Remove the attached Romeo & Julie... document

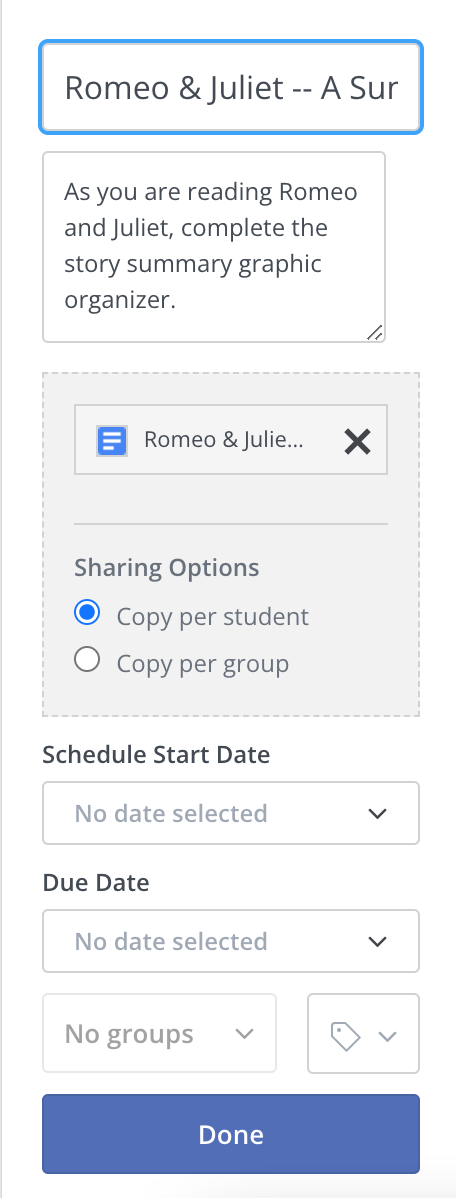[x=357, y=441]
